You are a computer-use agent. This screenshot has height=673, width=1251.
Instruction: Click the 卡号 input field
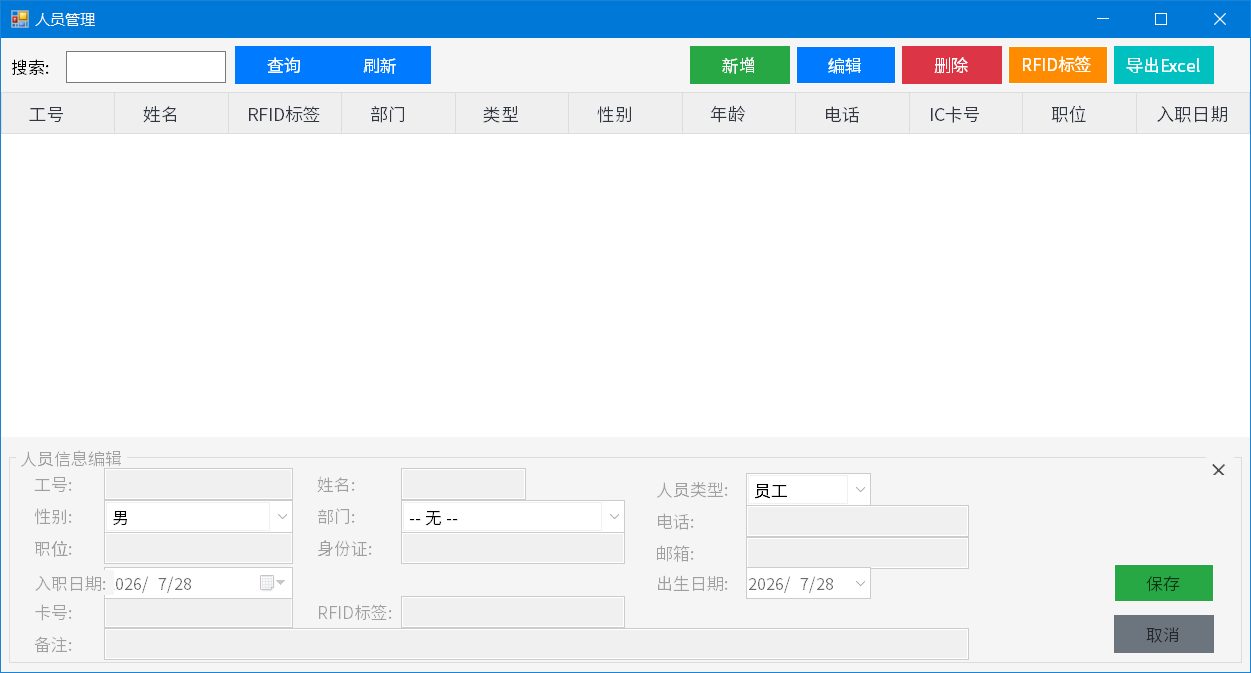coord(199,613)
